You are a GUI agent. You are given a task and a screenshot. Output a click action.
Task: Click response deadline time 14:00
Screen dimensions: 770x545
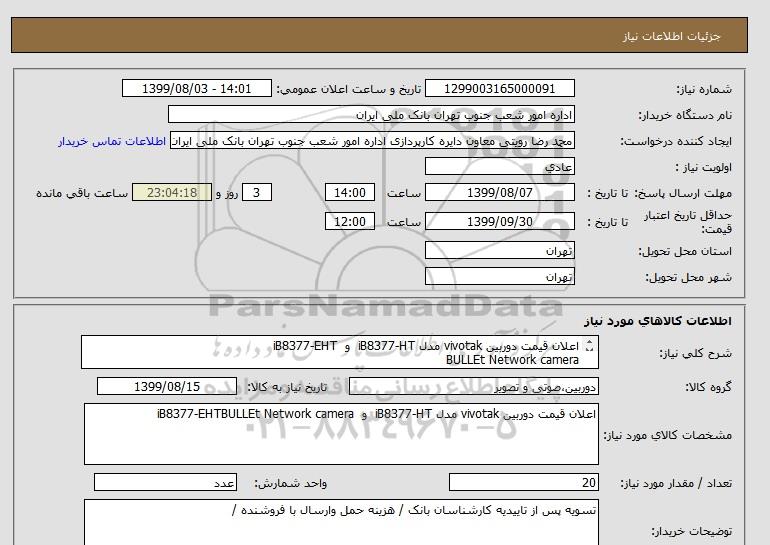[x=350, y=192]
